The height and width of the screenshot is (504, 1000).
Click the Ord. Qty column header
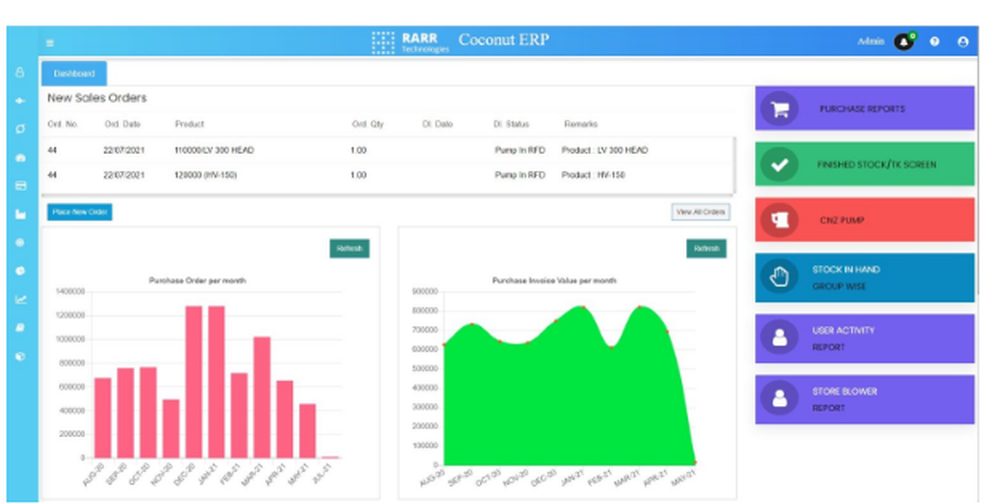[x=368, y=124]
